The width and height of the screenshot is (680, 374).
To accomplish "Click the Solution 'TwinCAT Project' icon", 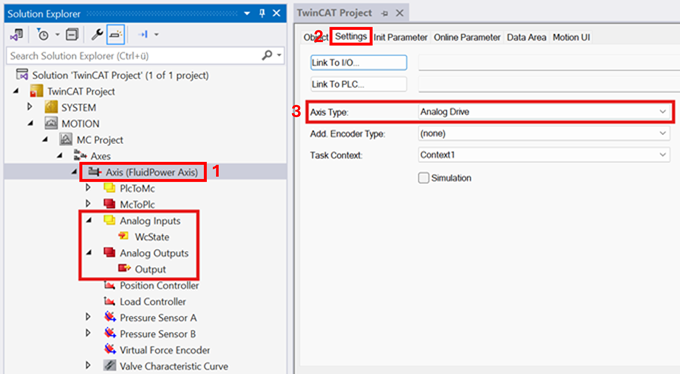I will coord(22,75).
